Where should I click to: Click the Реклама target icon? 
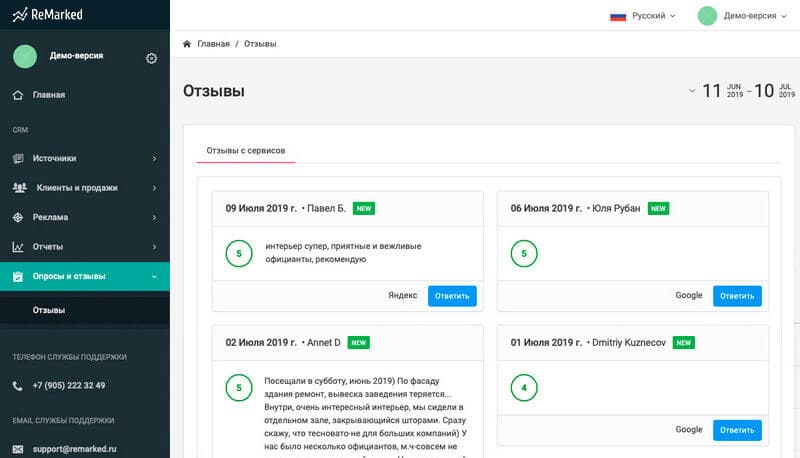18,217
